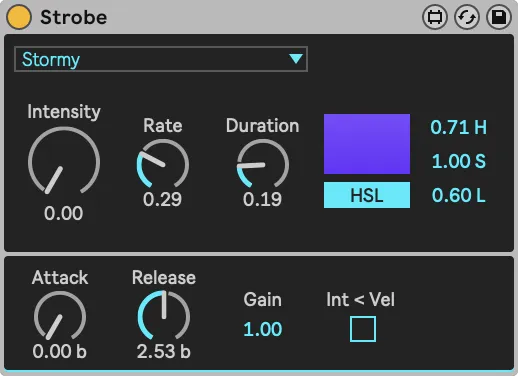
Task: Click the Attack knob
Action: [x=60, y=316]
